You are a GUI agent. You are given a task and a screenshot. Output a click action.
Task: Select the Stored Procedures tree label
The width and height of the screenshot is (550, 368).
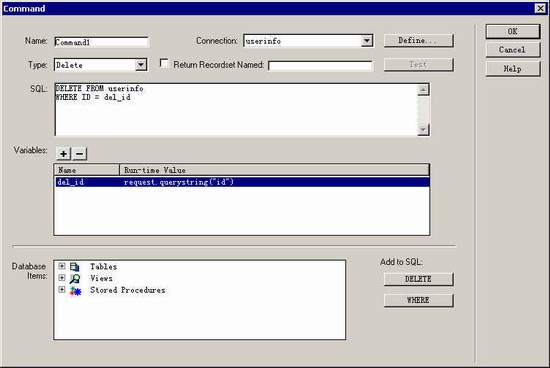click(x=128, y=290)
